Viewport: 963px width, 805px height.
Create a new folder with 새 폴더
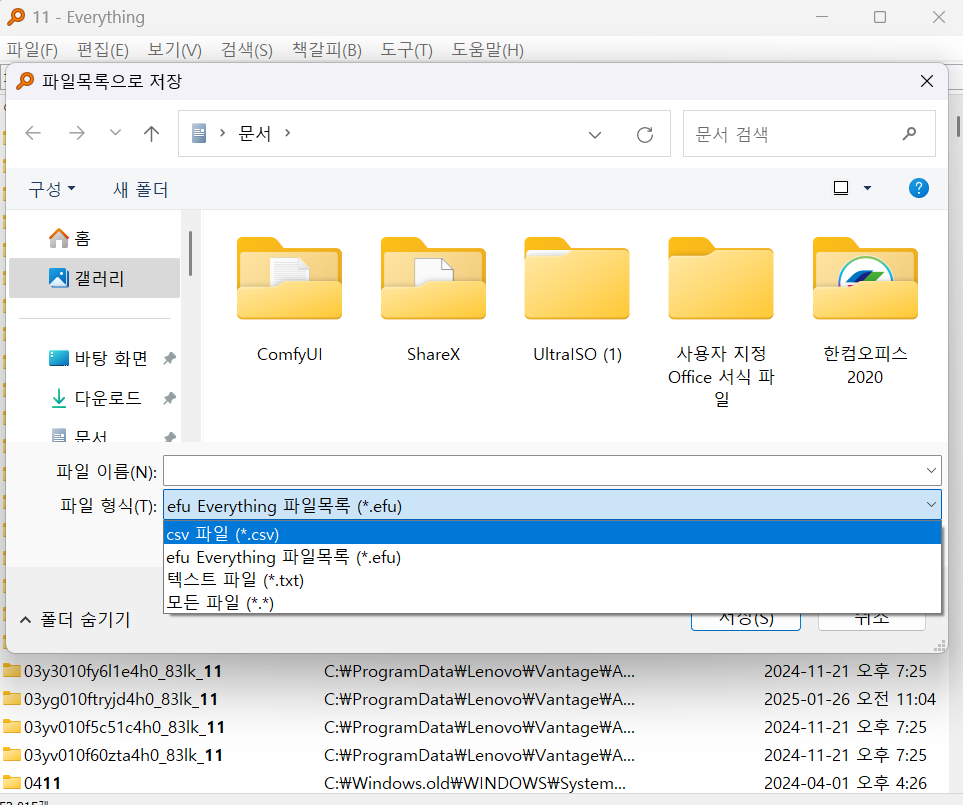[140, 189]
